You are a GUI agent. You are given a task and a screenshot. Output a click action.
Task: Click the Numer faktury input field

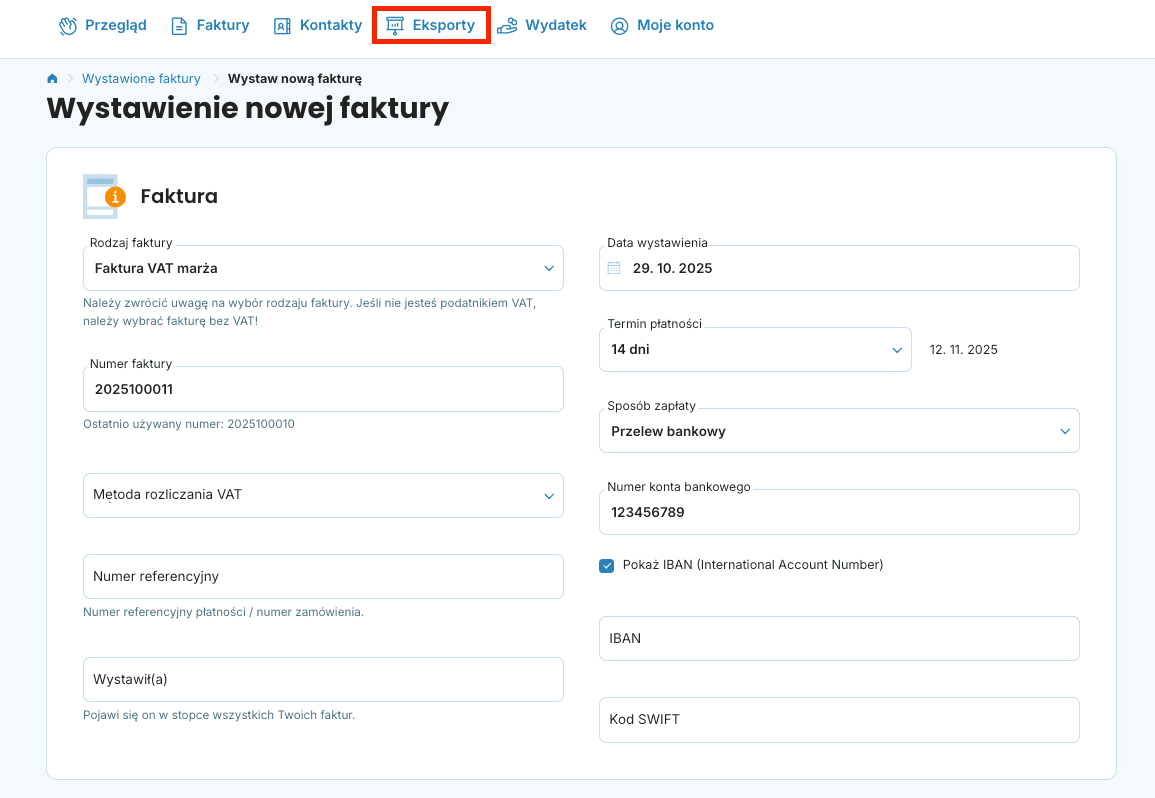click(323, 389)
